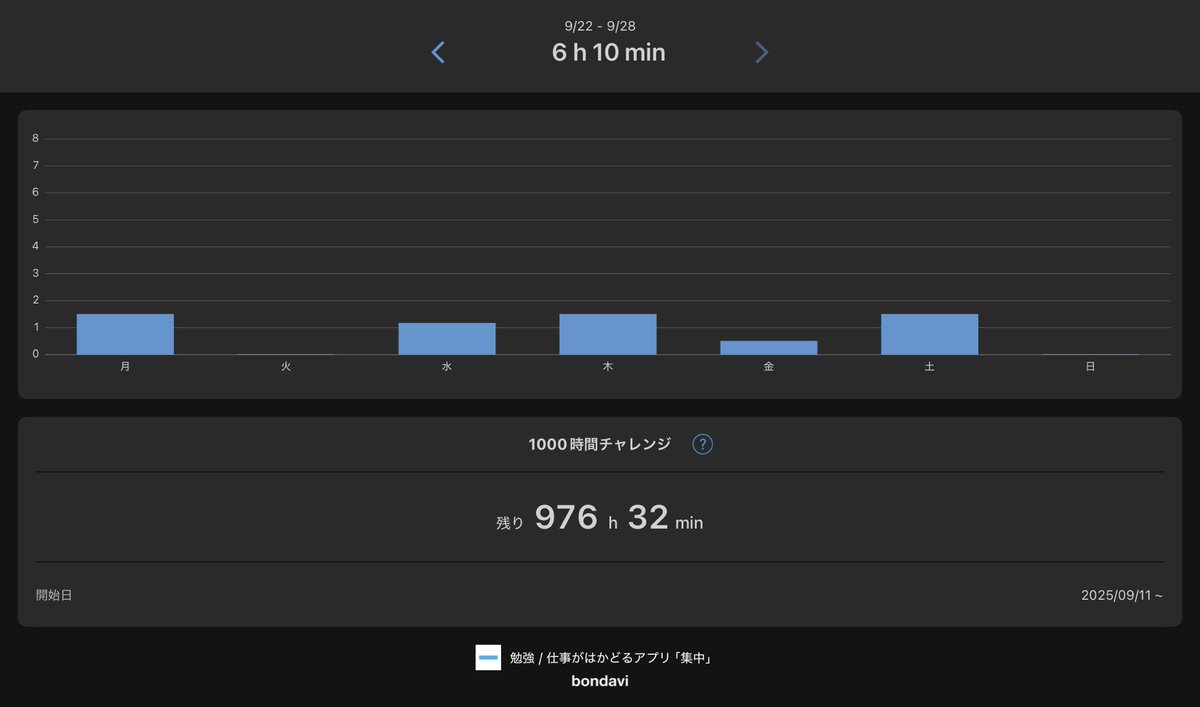Click the bondavi developer name

(x=600, y=681)
